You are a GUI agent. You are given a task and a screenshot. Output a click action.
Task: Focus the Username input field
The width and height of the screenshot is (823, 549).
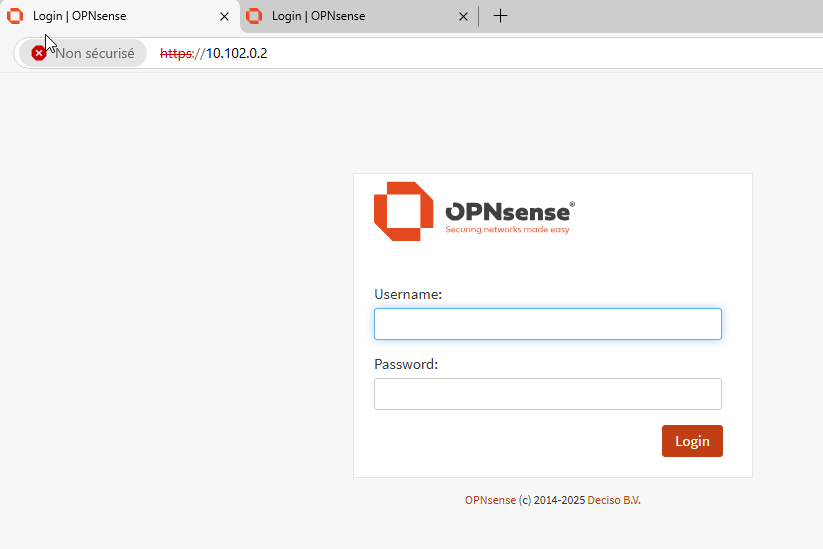[547, 324]
